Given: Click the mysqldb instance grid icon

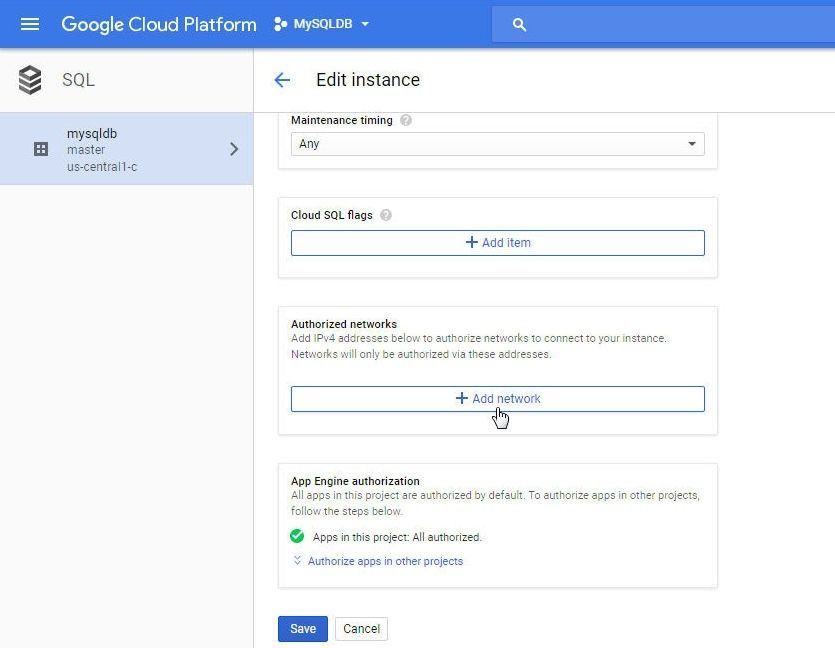Looking at the screenshot, I should tap(41, 149).
